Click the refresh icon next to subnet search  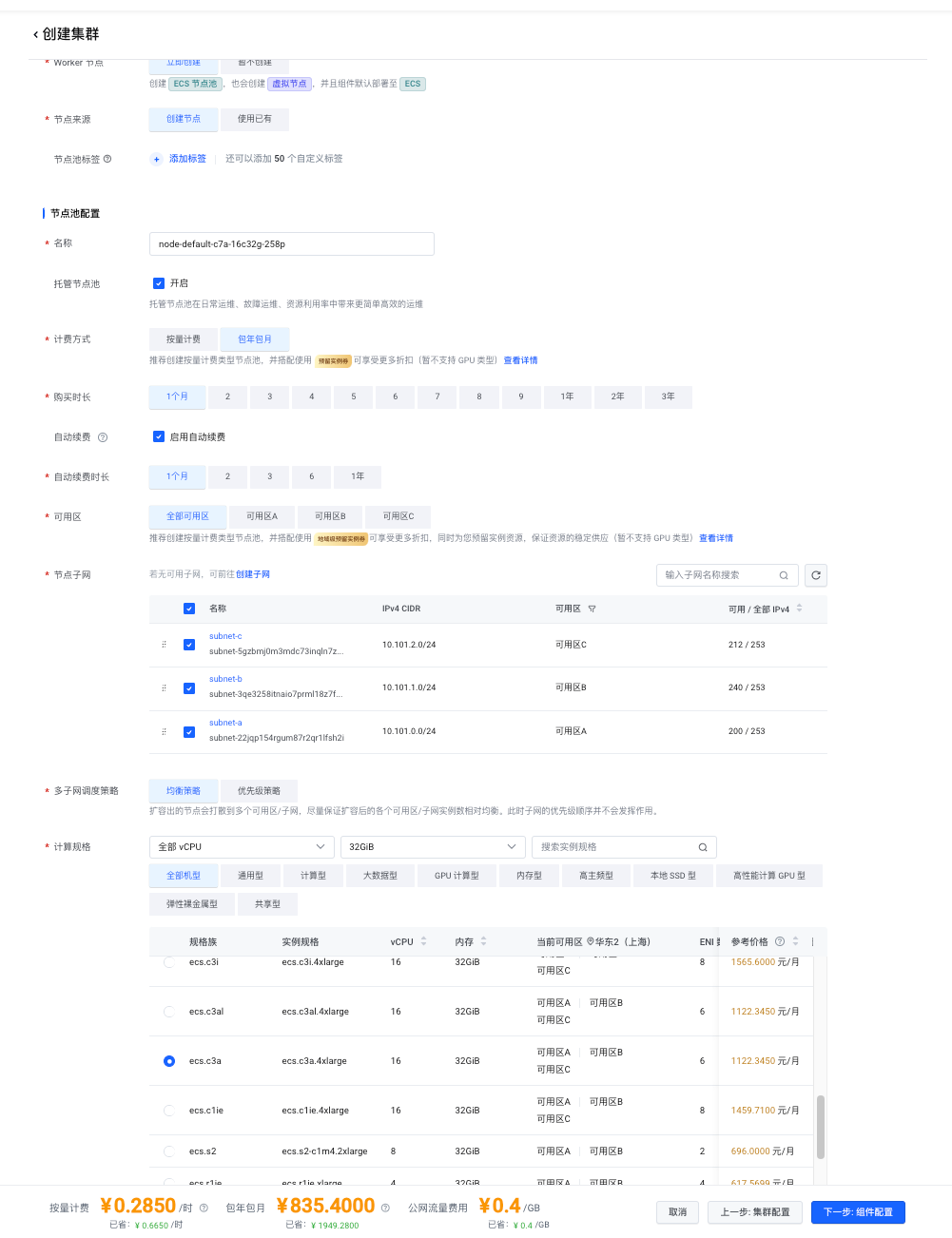pos(815,575)
